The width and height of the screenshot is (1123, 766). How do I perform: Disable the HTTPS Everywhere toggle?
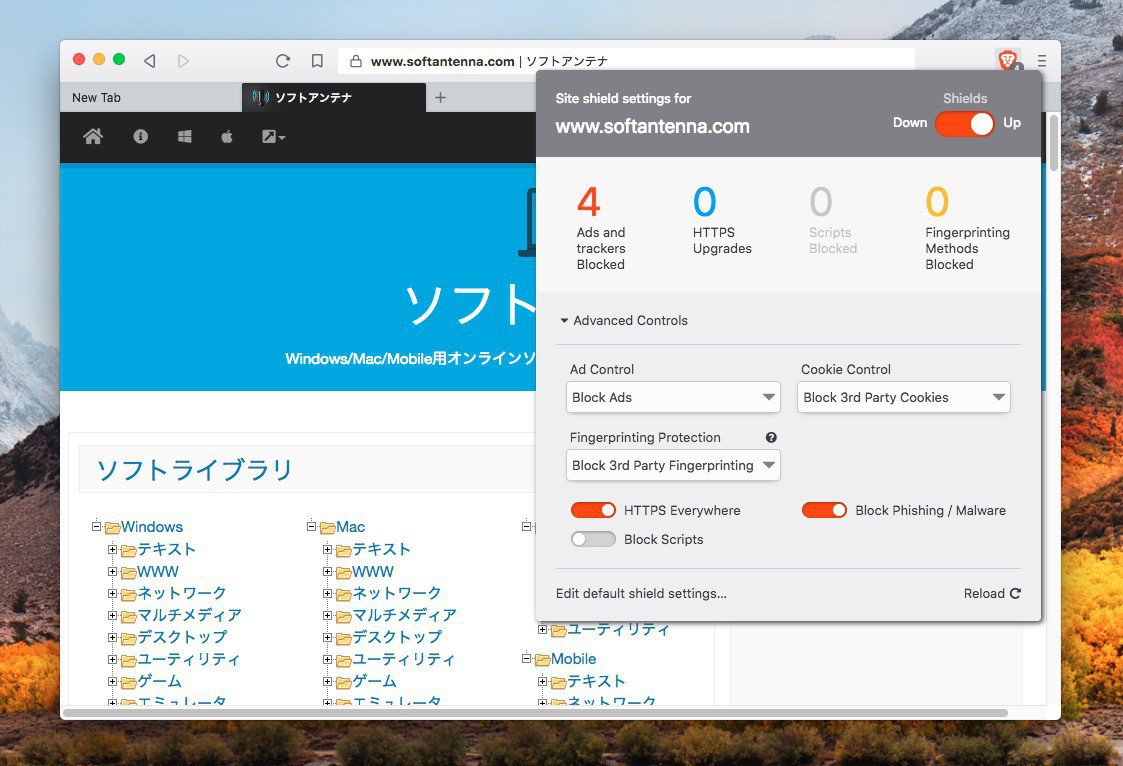coord(593,510)
